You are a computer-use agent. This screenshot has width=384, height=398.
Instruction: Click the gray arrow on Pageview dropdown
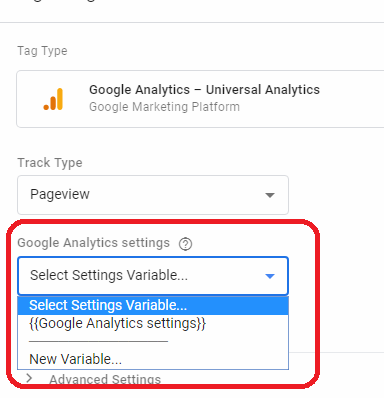coord(270,195)
